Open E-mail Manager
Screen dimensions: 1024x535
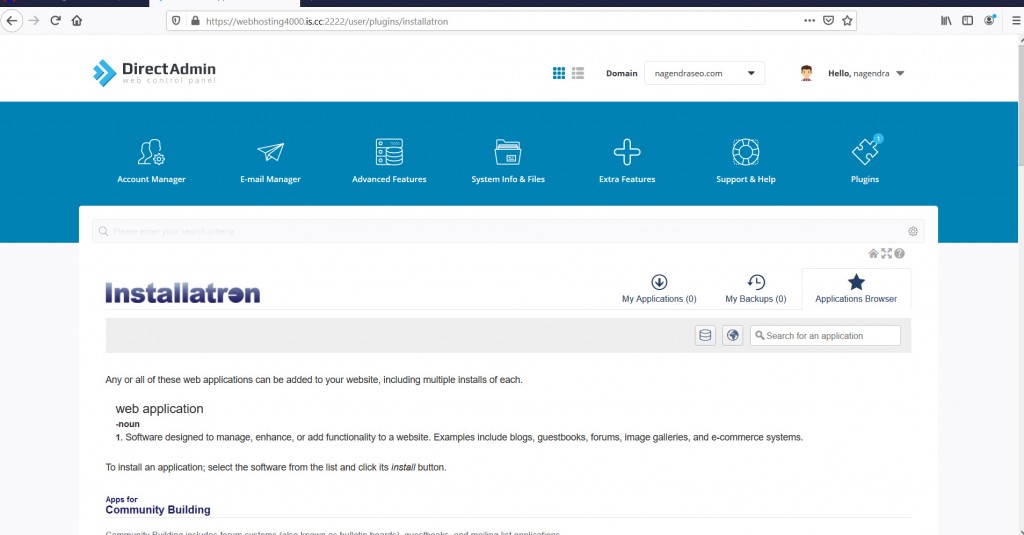click(270, 161)
